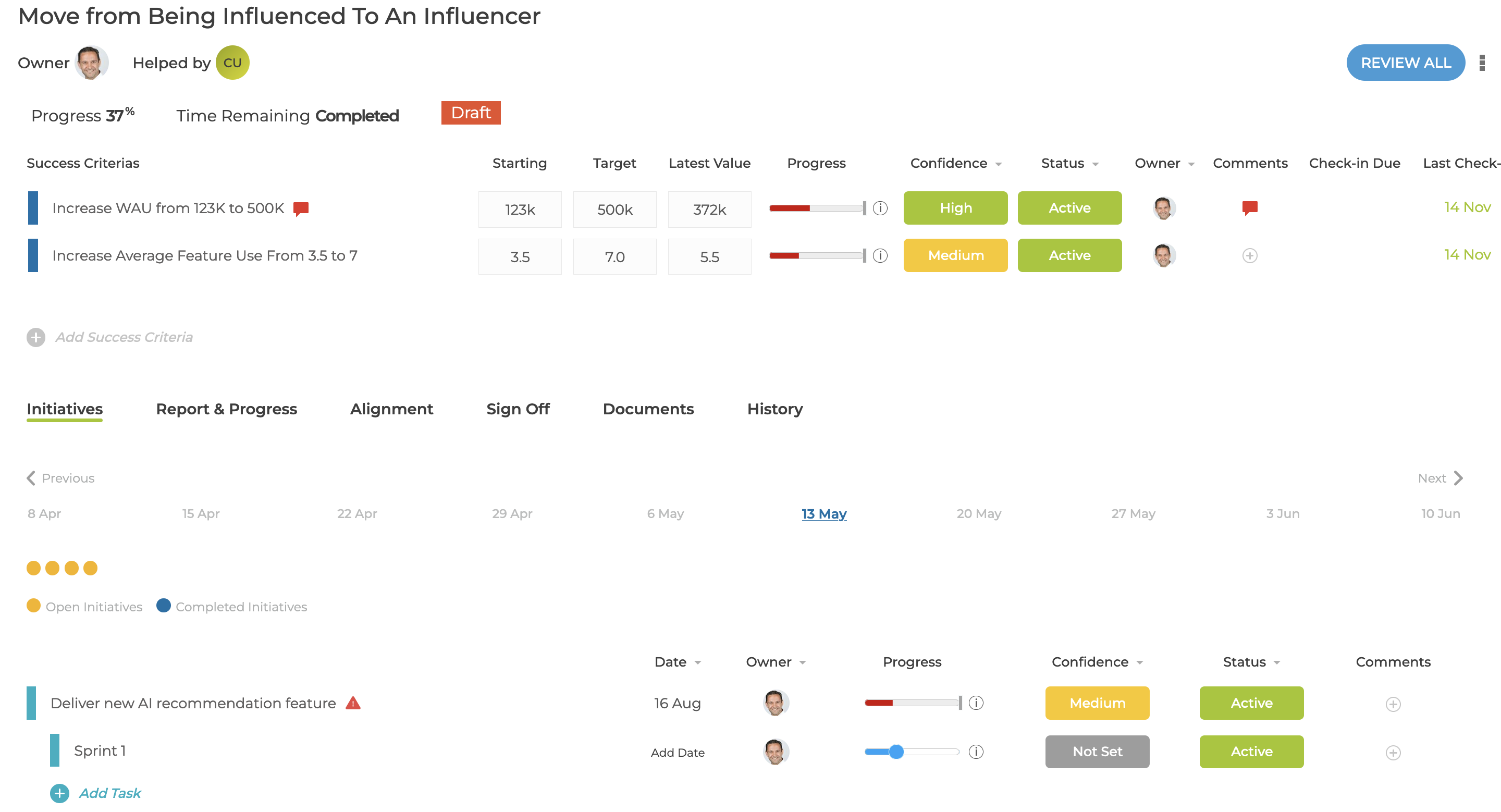Screen dimensions: 1501x812
Task: Click info icon for Increase WAU progress
Action: (x=880, y=208)
